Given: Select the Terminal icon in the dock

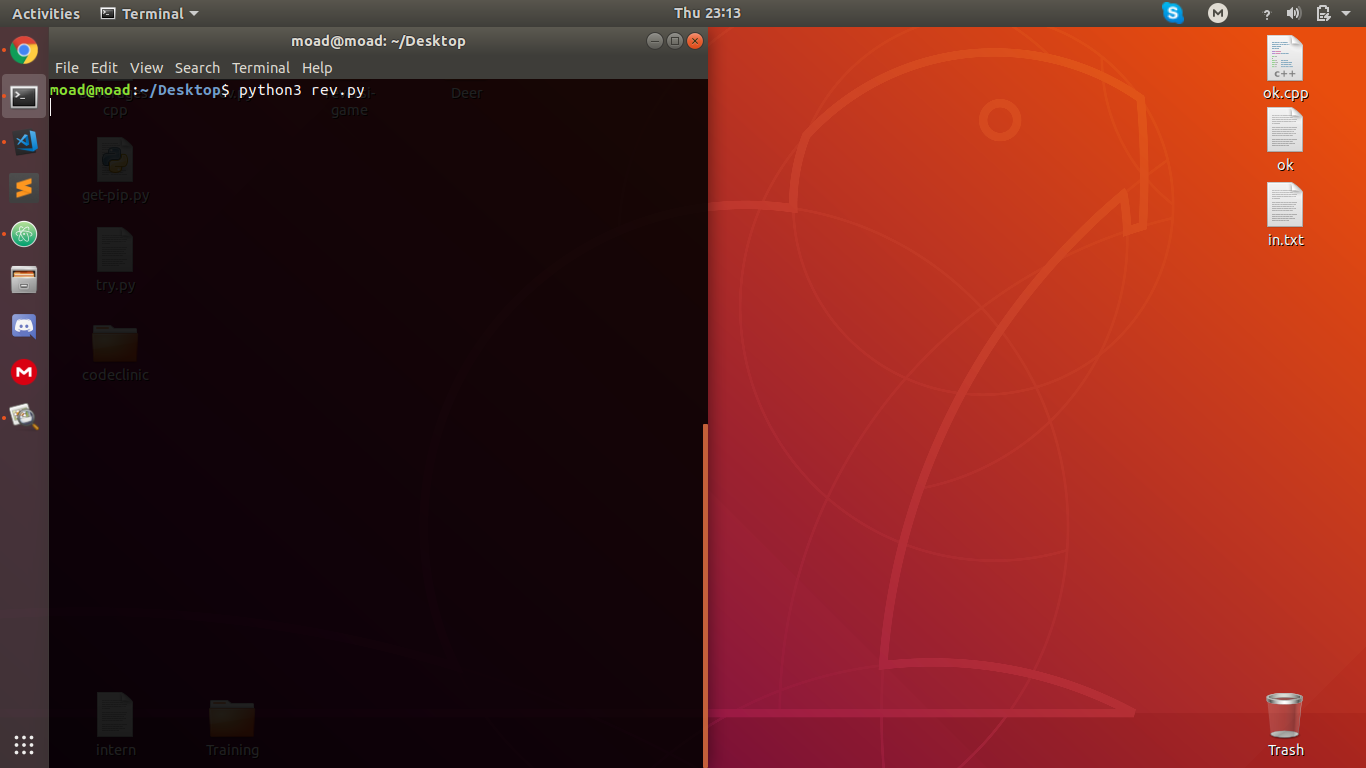Looking at the screenshot, I should (24, 96).
